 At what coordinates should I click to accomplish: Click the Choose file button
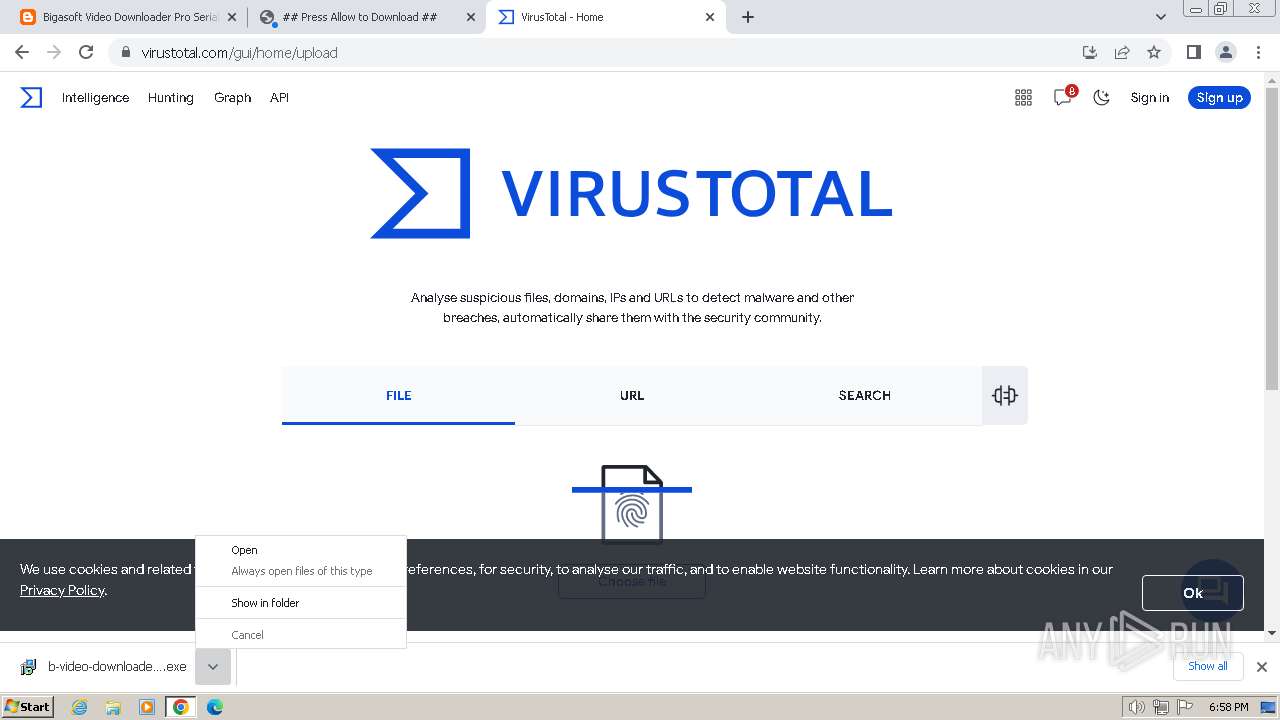(x=632, y=581)
